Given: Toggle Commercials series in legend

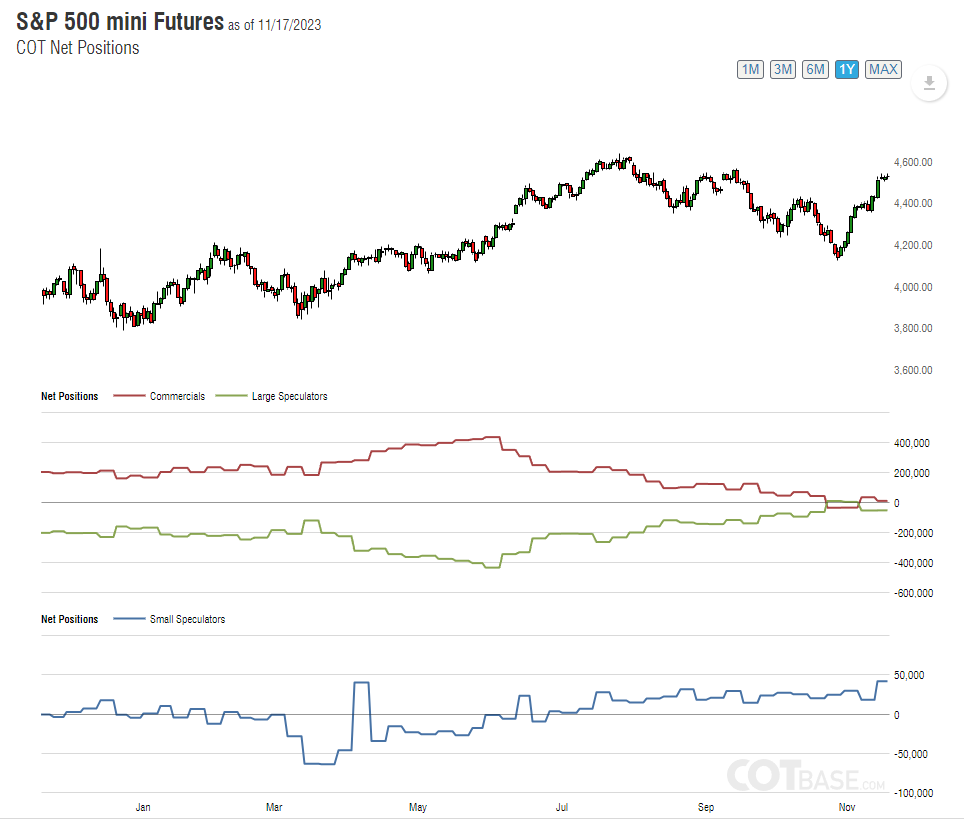Looking at the screenshot, I should (177, 396).
